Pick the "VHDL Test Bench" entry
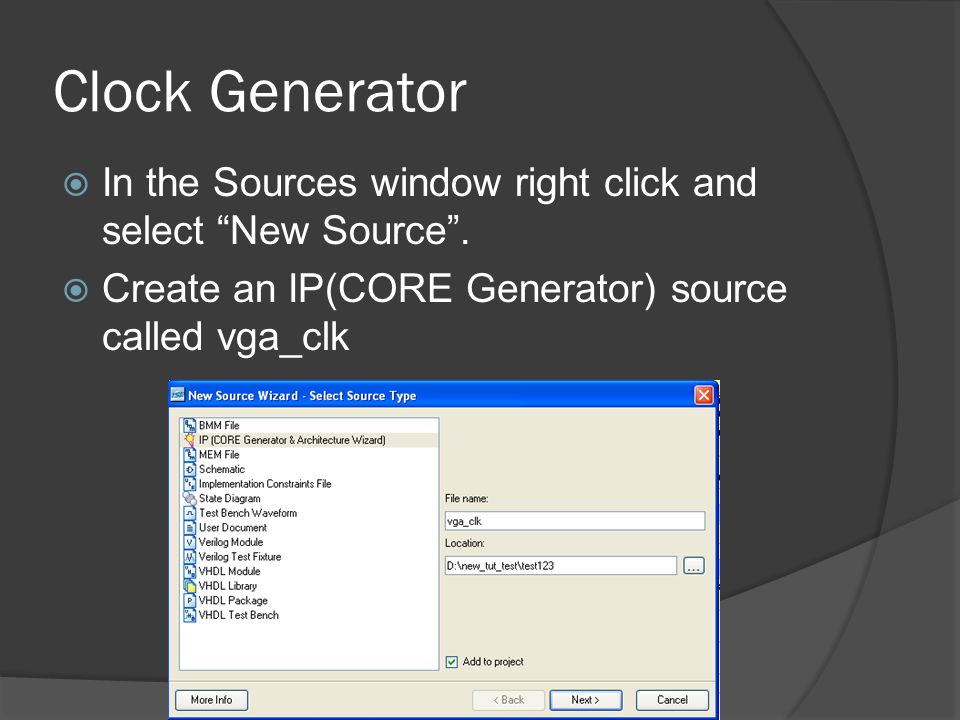This screenshot has height=720, width=960. [239, 615]
